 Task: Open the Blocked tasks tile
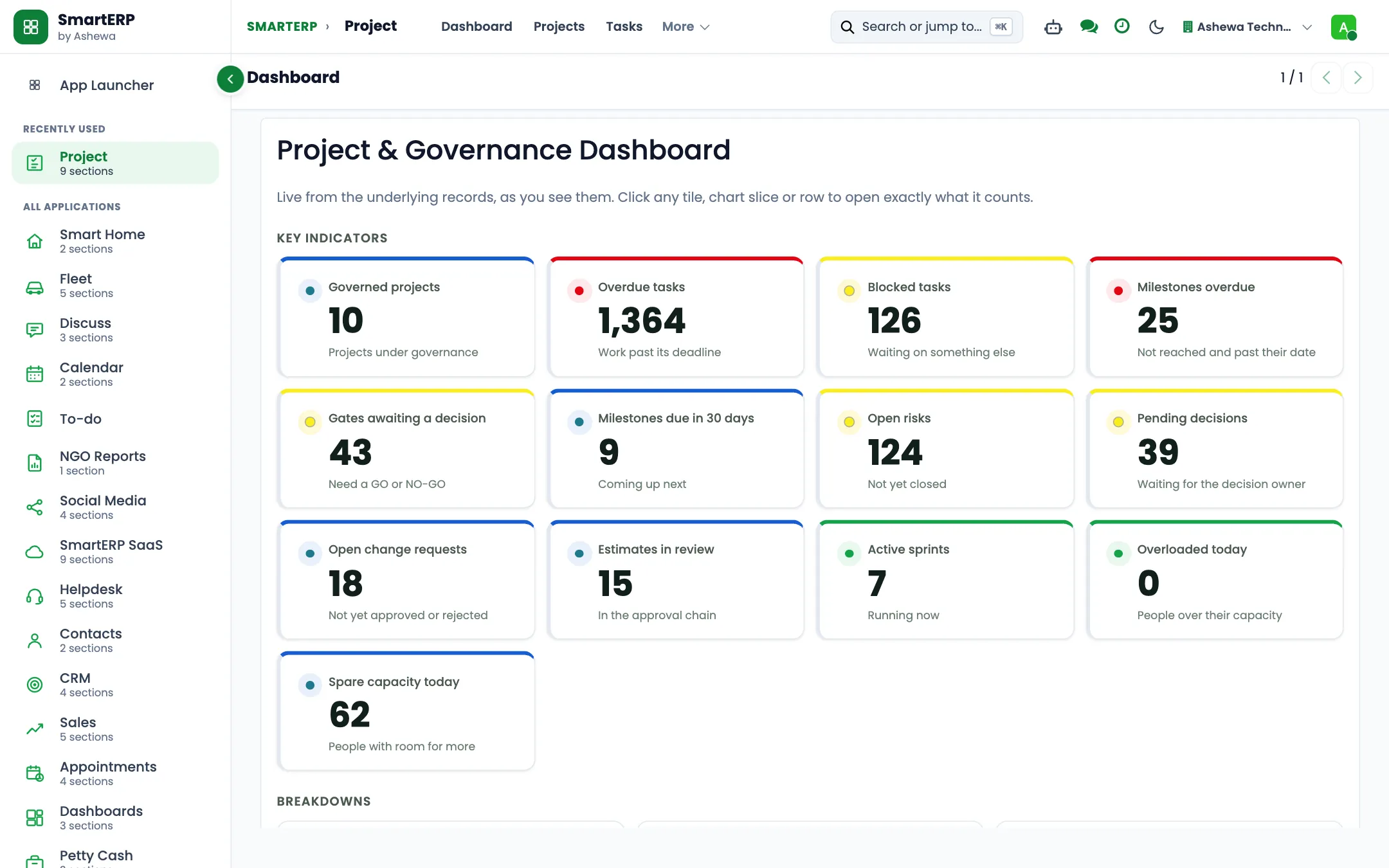(x=945, y=317)
